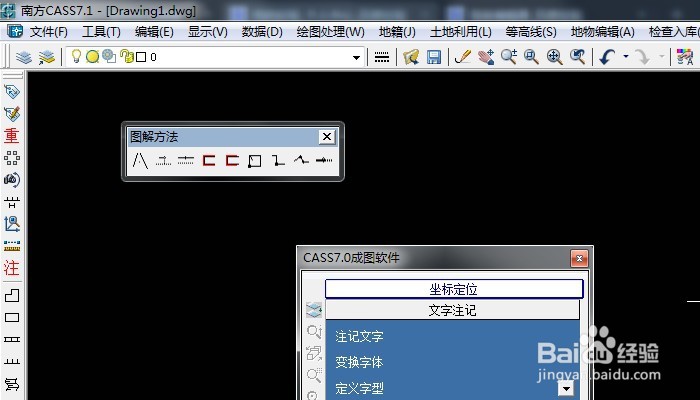The width and height of the screenshot is (700, 400).
Task: Click the first red bracket tool in 图解方法
Action: pyautogui.click(x=209, y=160)
